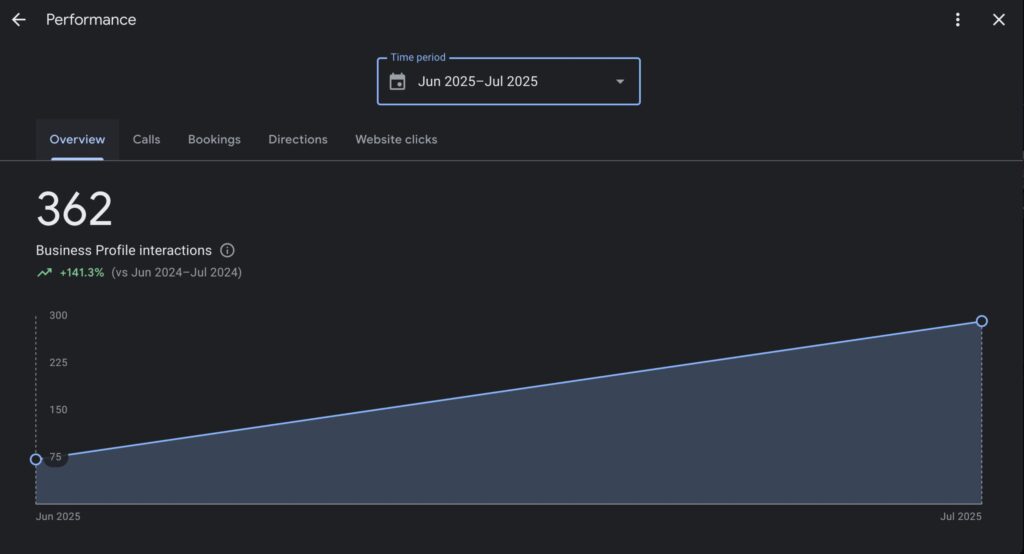The width and height of the screenshot is (1024, 554).
Task: Switch to the Overview tab
Action: 77,139
